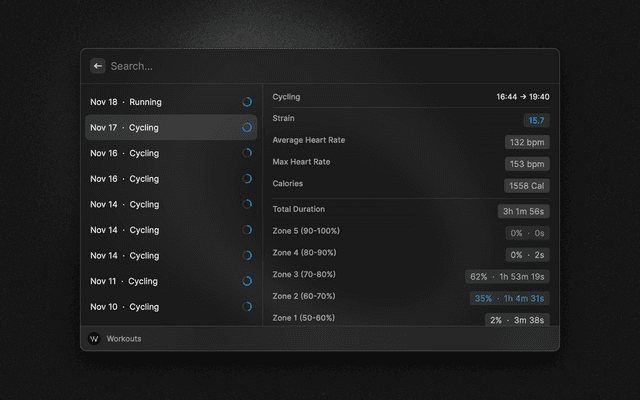Click the 132 bpm average heart rate tag
This screenshot has height=400, width=640.
point(527,142)
